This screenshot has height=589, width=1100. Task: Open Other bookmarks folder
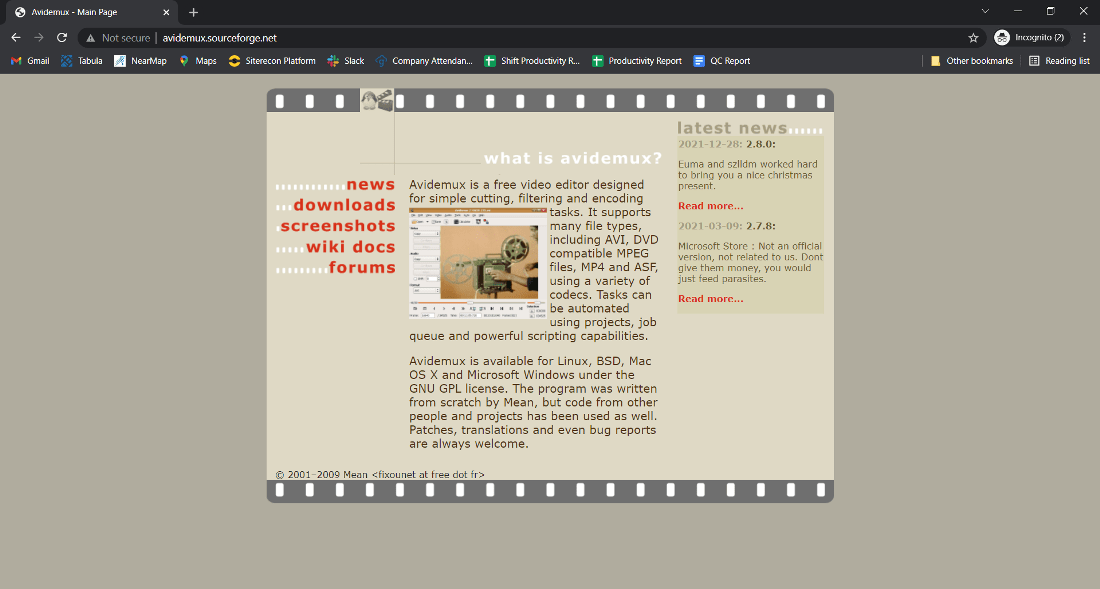coord(972,61)
